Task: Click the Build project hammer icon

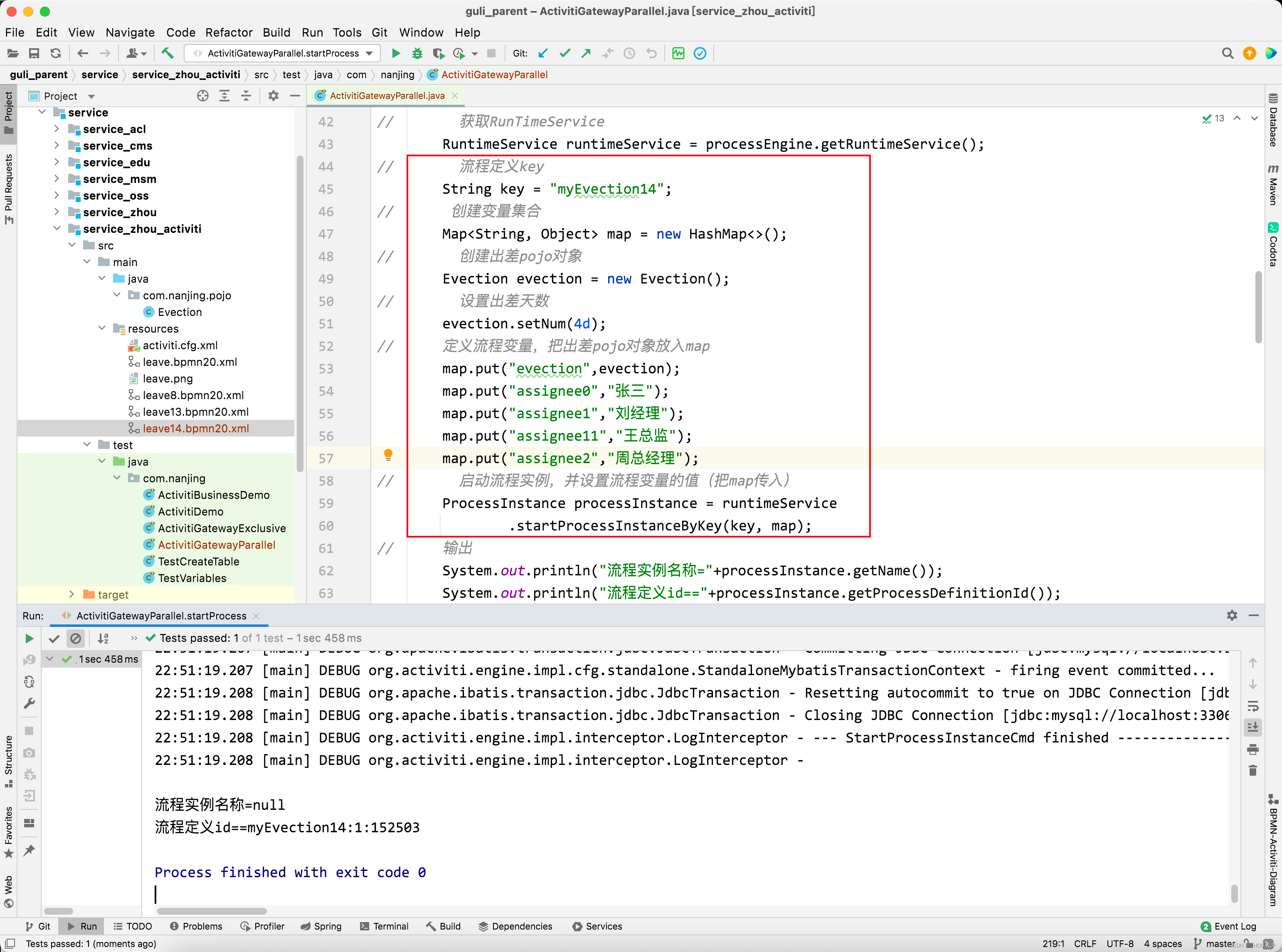Action: [167, 54]
